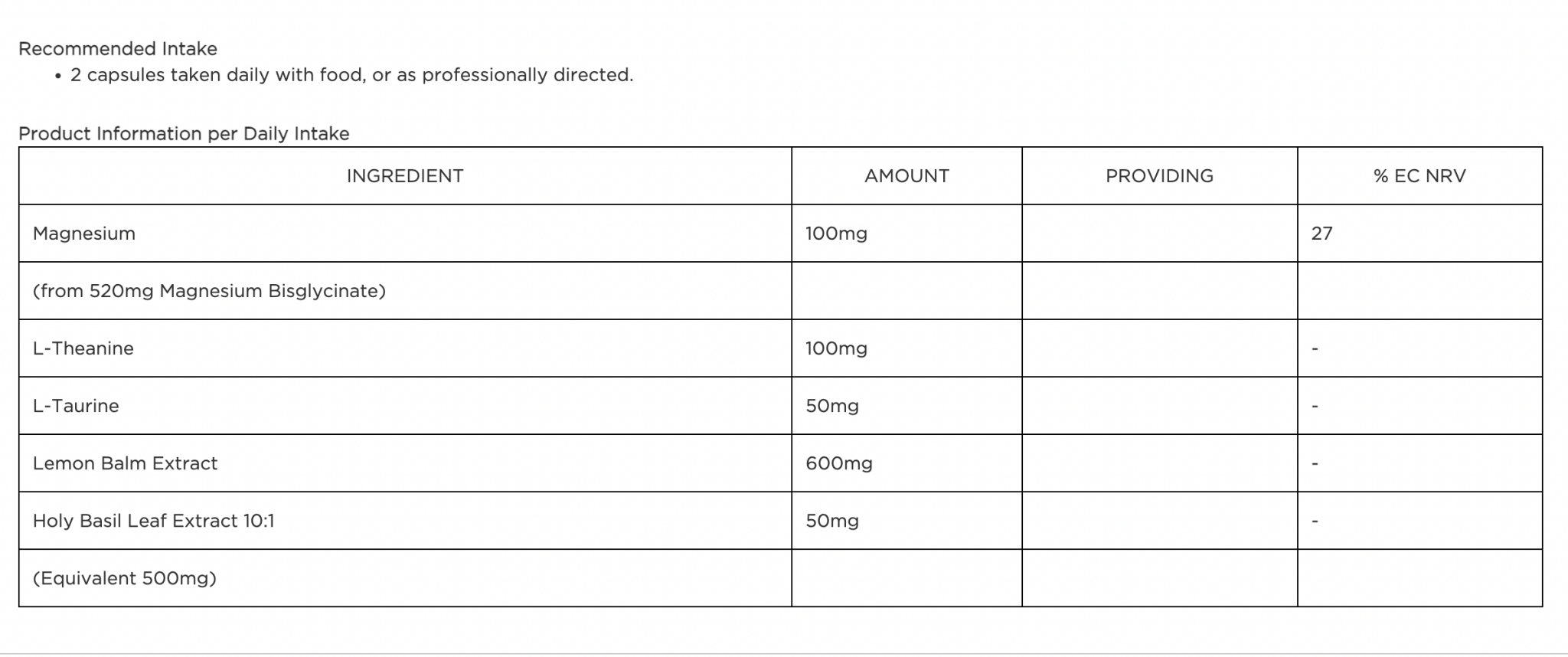Click the 50mg amount in the Holy Basil row
The height and width of the screenshot is (657, 1568).
point(832,521)
